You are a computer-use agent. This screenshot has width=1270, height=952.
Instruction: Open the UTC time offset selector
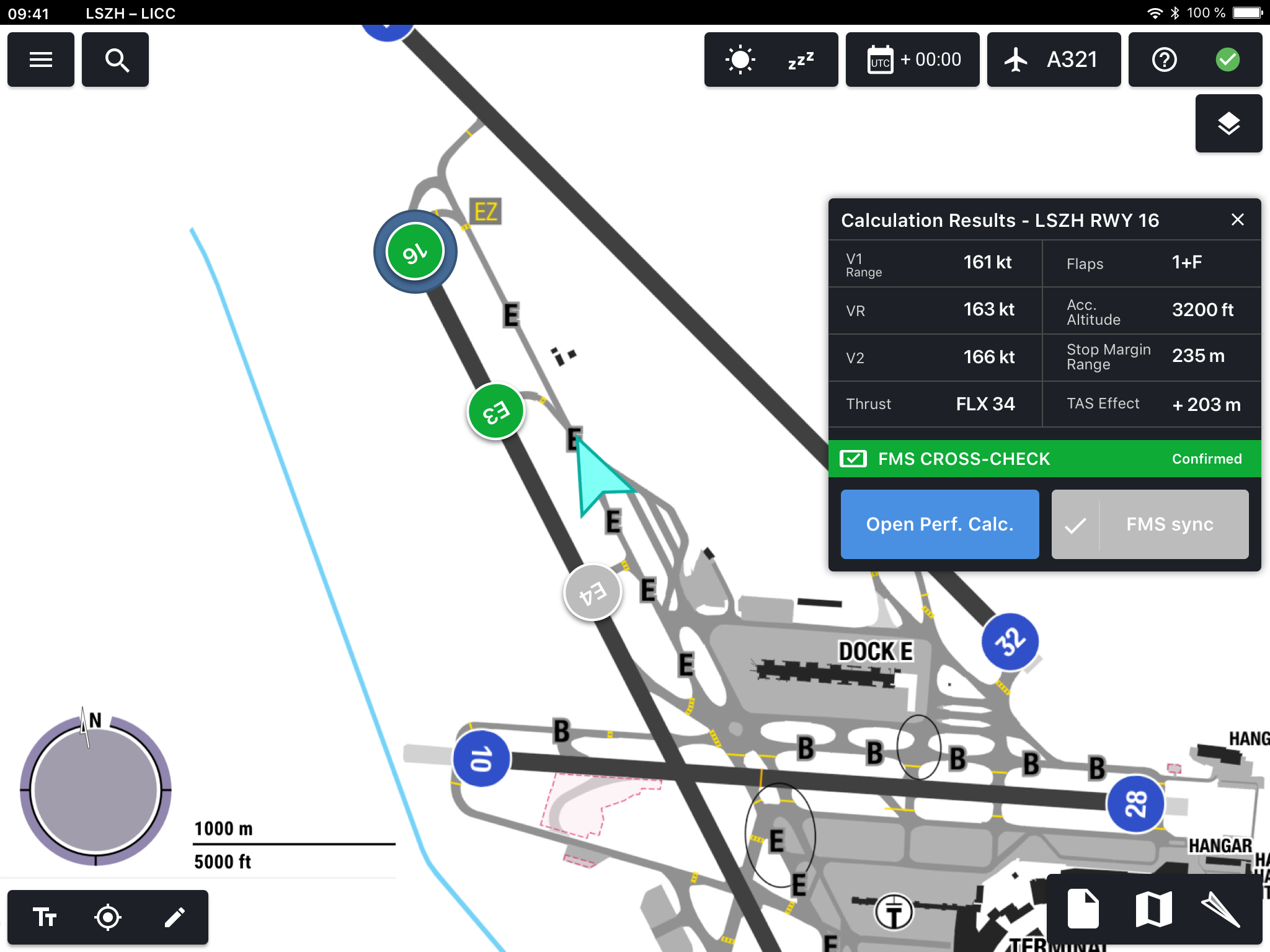tap(913, 60)
